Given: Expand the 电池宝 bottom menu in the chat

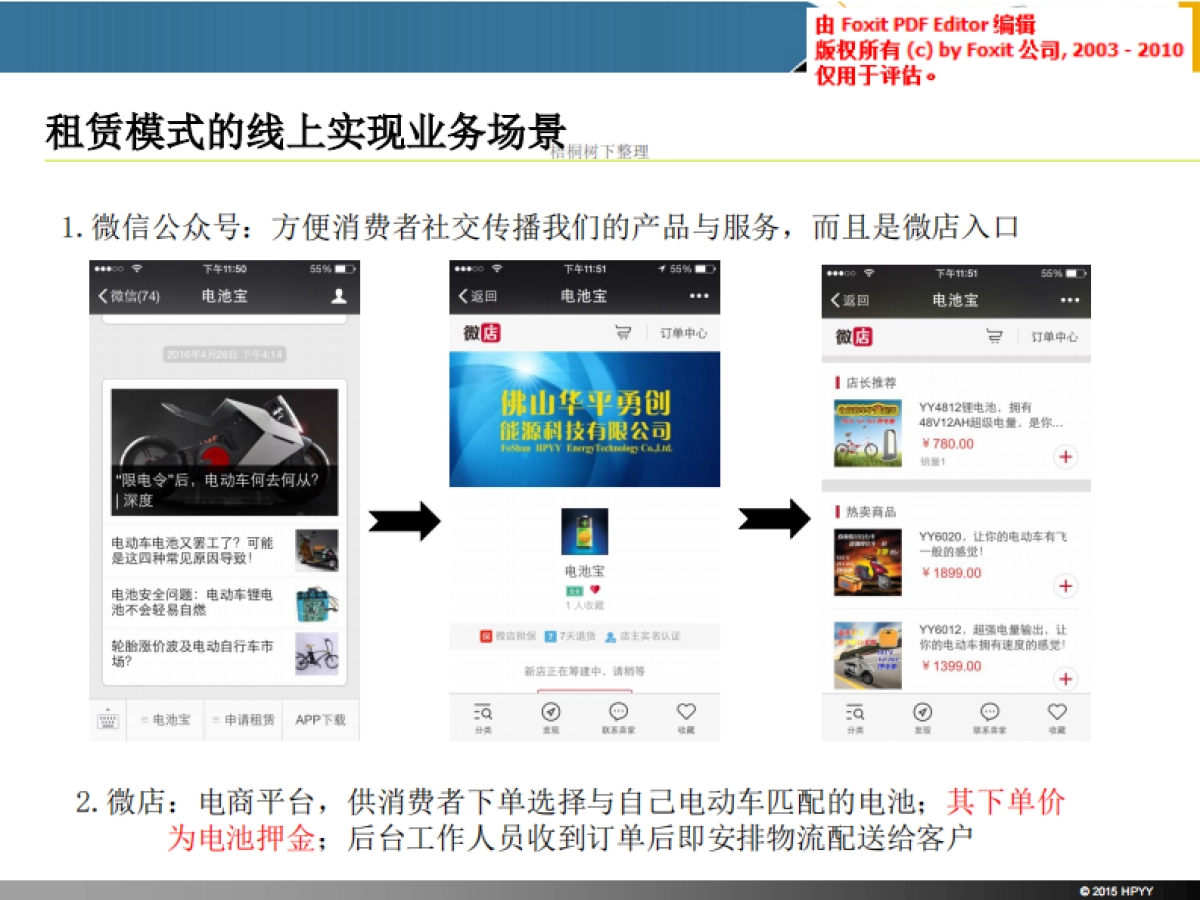Looking at the screenshot, I should tap(166, 719).
